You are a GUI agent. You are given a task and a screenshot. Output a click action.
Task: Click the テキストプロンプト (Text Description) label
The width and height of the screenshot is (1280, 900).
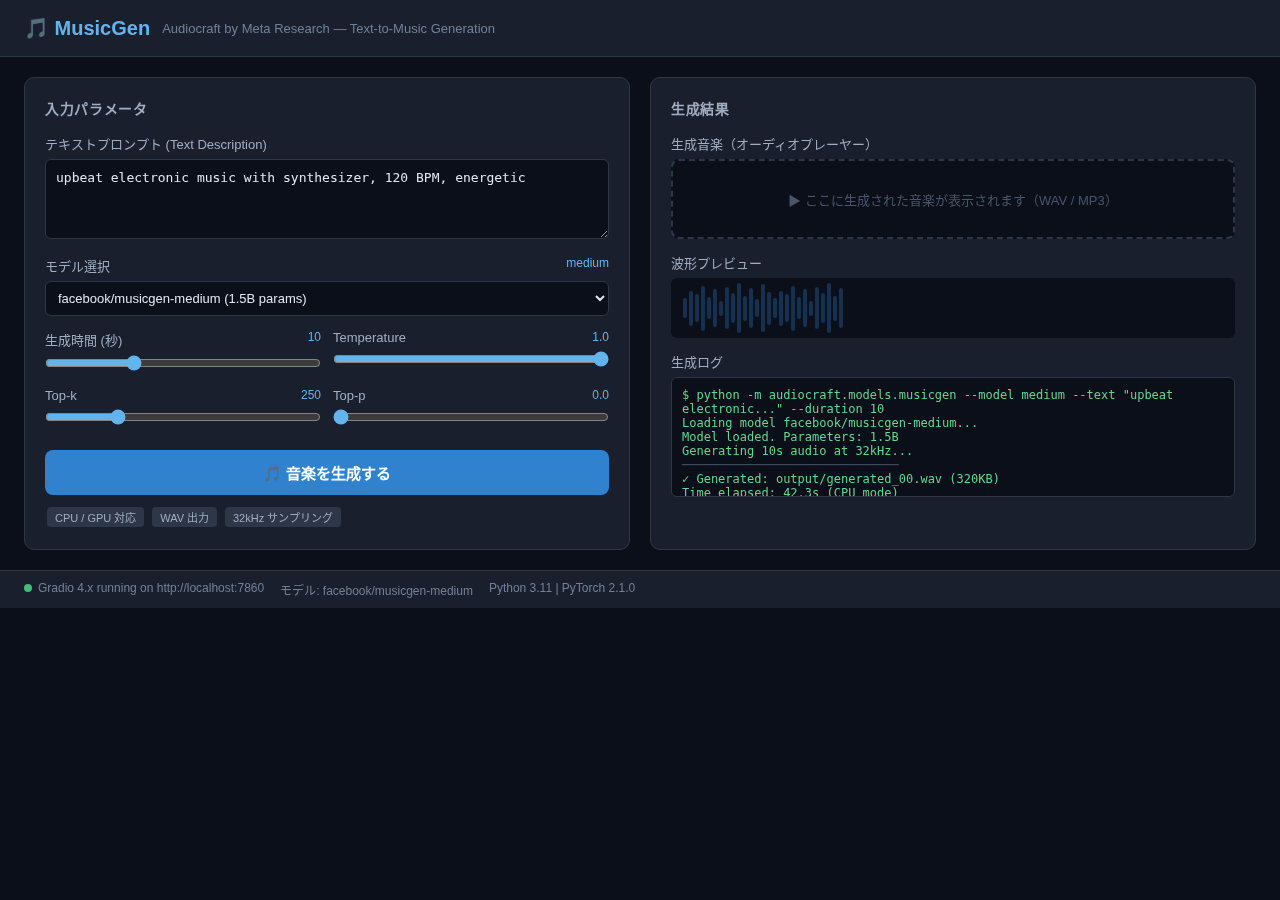156,145
